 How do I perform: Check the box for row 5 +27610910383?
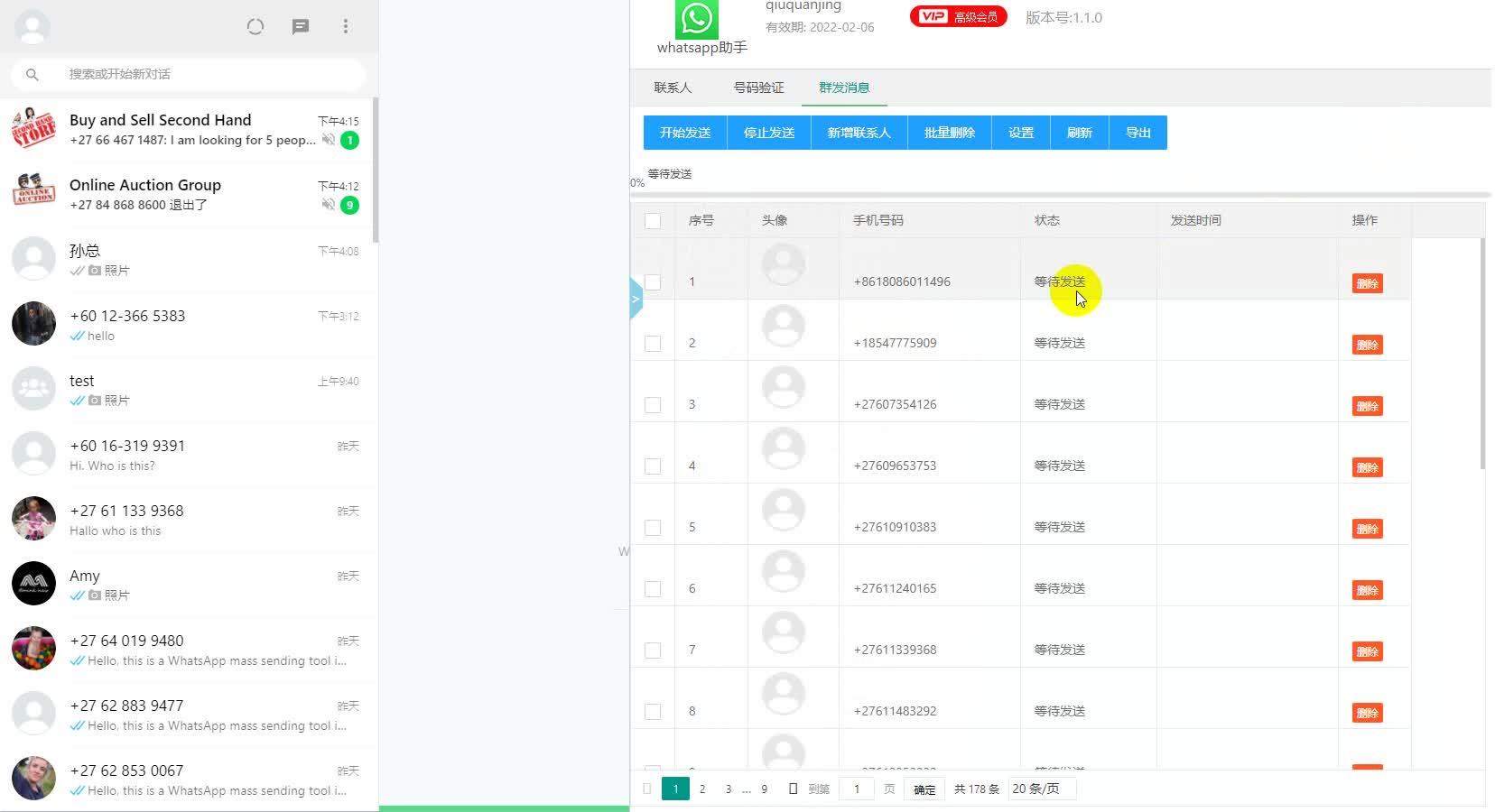tap(653, 528)
